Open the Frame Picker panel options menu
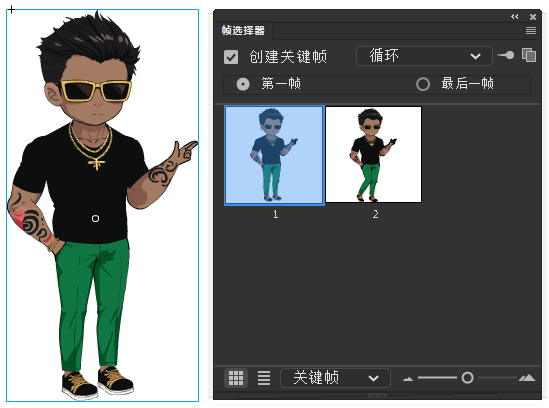The height and width of the screenshot is (408, 549). click(x=531, y=31)
